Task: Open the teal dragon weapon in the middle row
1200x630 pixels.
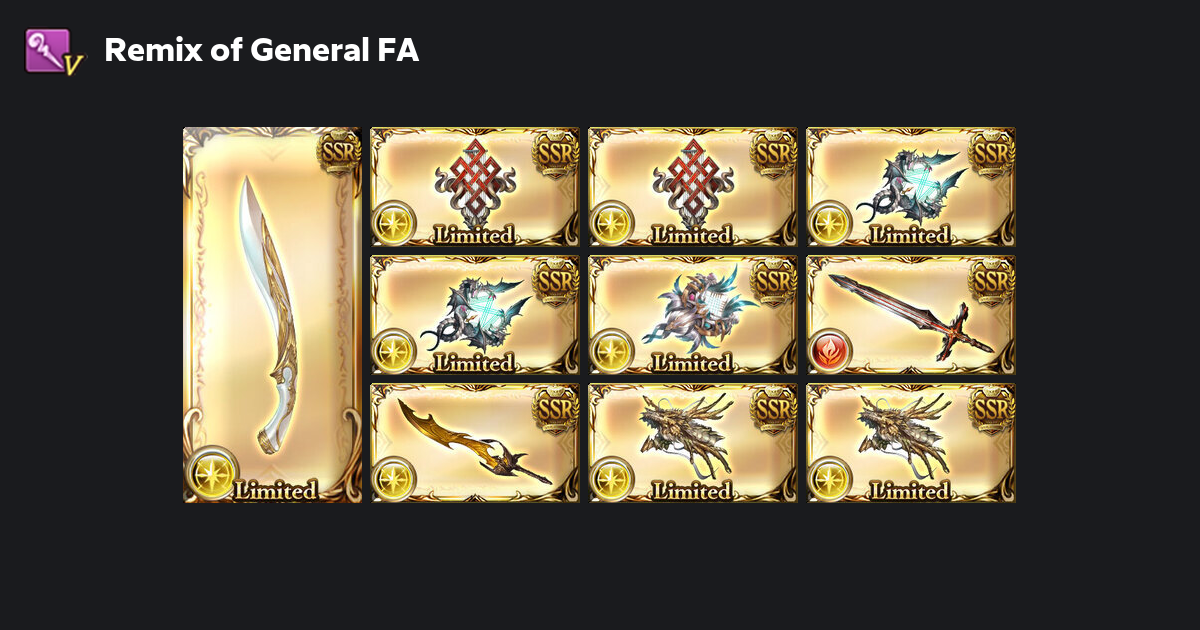Action: click(x=475, y=315)
